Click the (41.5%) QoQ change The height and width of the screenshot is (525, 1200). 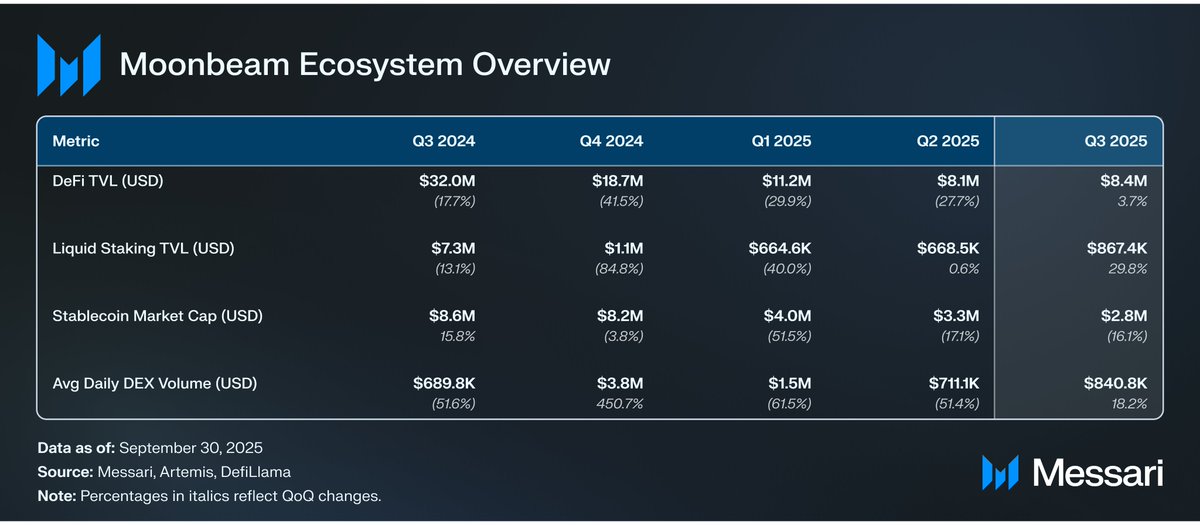pos(619,202)
